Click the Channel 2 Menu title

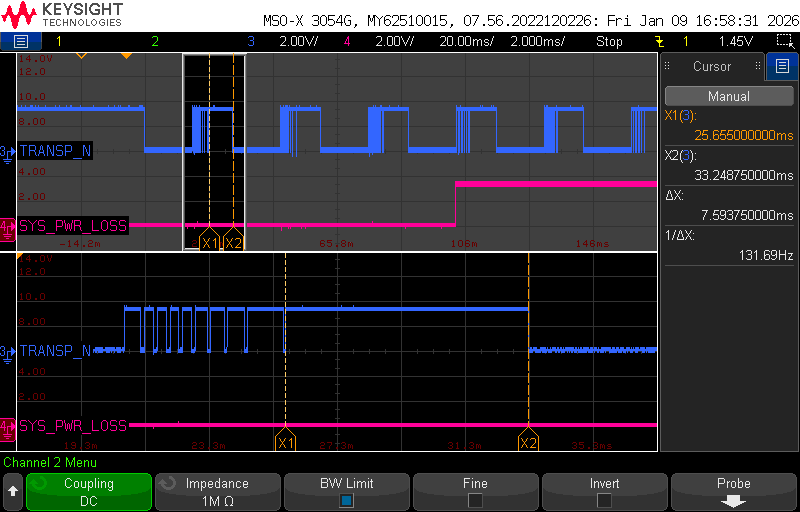[x=50, y=463]
